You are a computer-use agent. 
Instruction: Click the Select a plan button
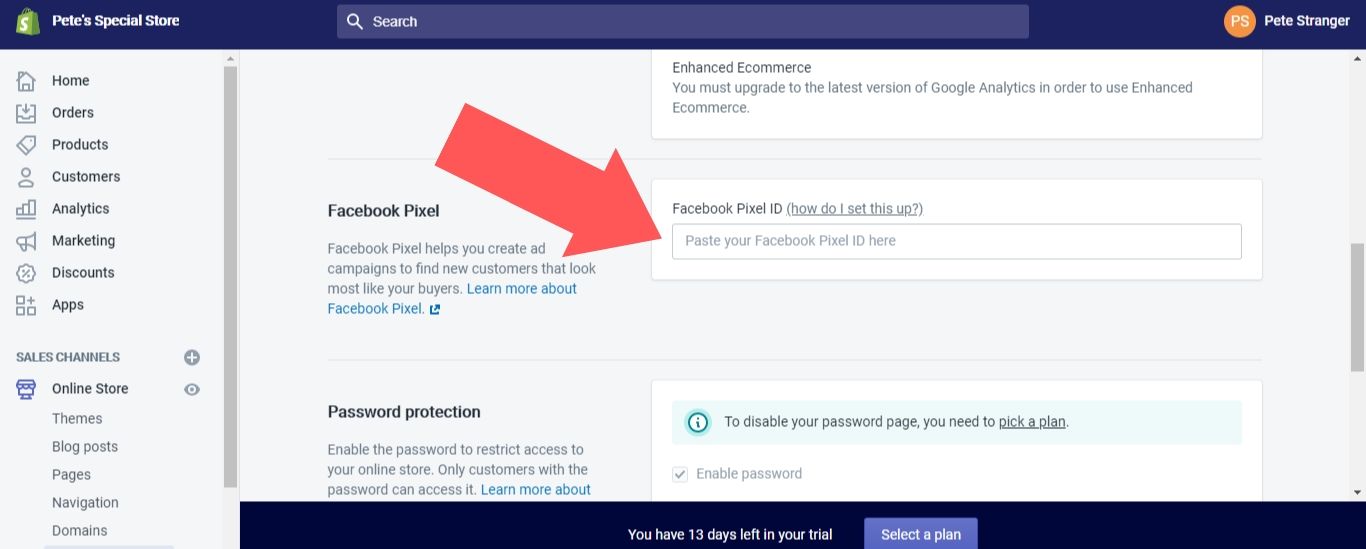tap(921, 534)
